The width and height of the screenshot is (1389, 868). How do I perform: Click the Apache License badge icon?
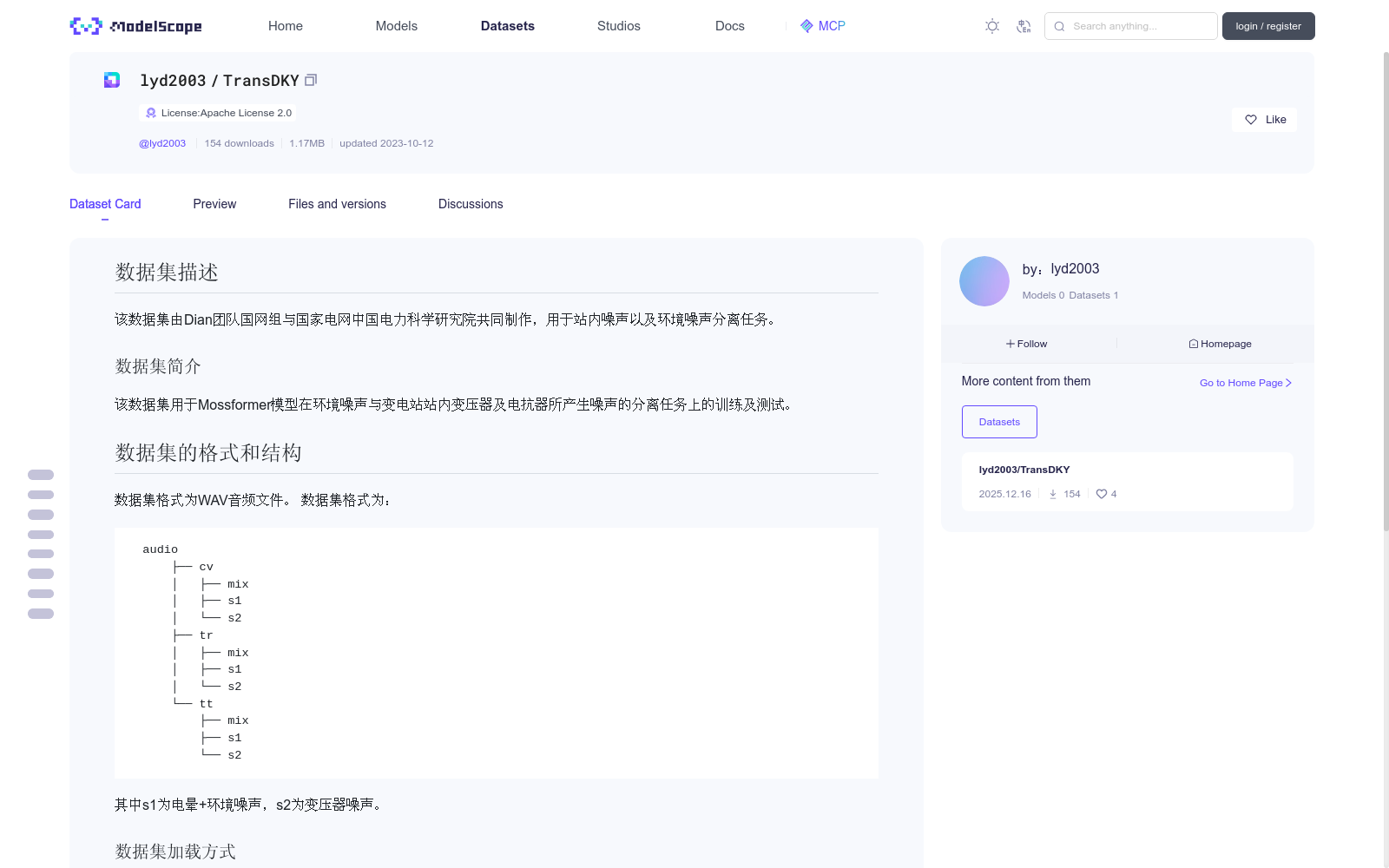click(x=151, y=113)
